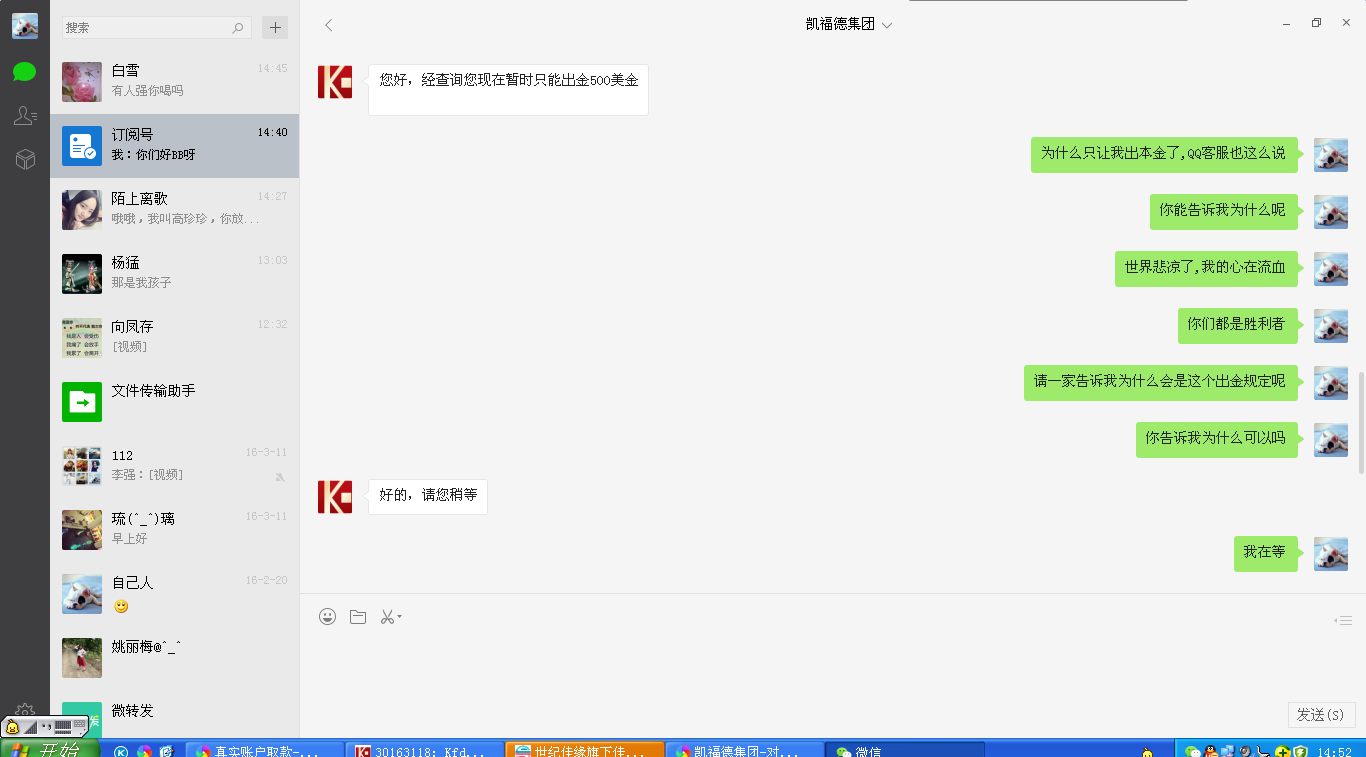Open the 真实账户取款 taskbar window

[264, 750]
